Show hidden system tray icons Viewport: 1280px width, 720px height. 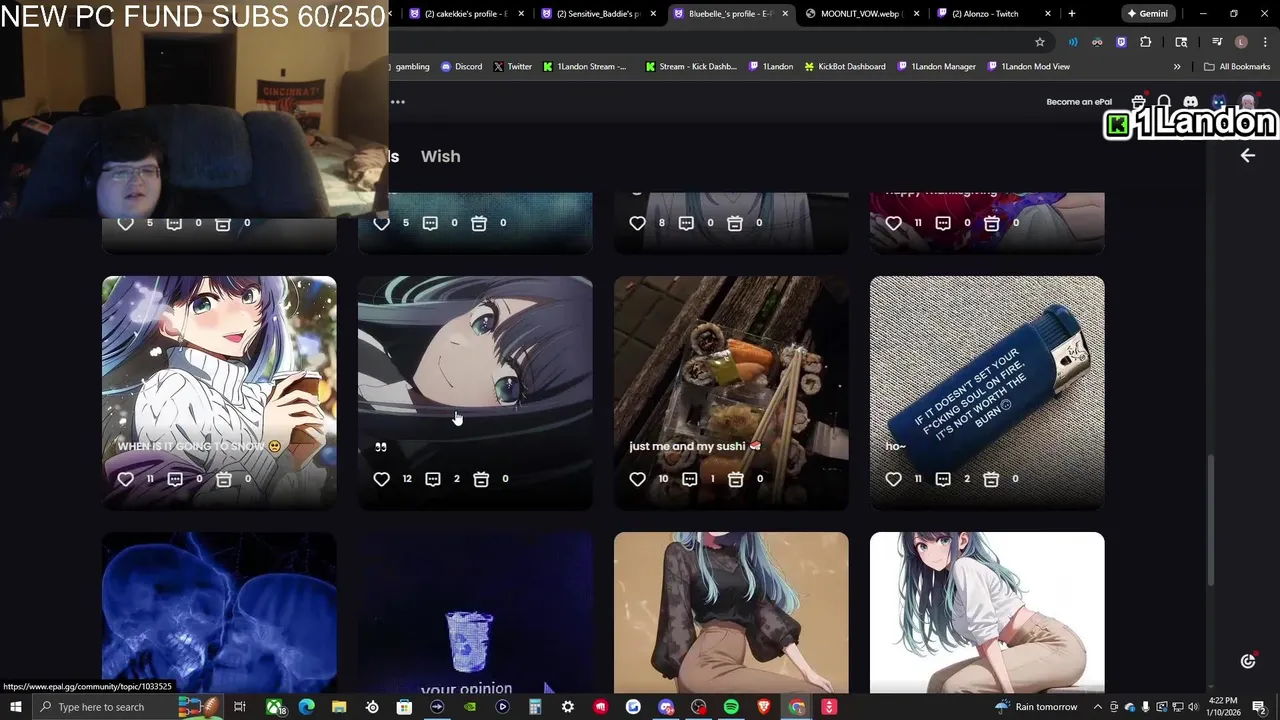pyautogui.click(x=1097, y=707)
